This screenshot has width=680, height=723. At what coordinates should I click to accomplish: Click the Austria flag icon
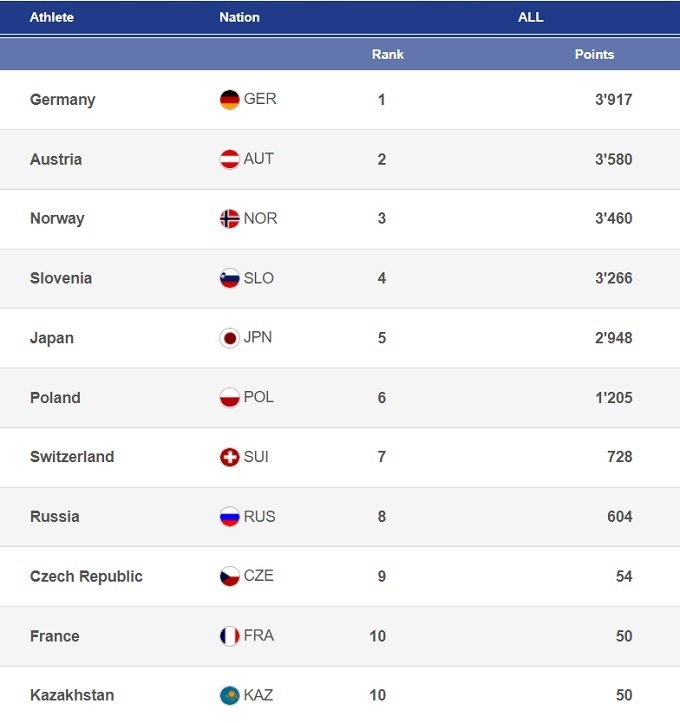[x=230, y=159]
